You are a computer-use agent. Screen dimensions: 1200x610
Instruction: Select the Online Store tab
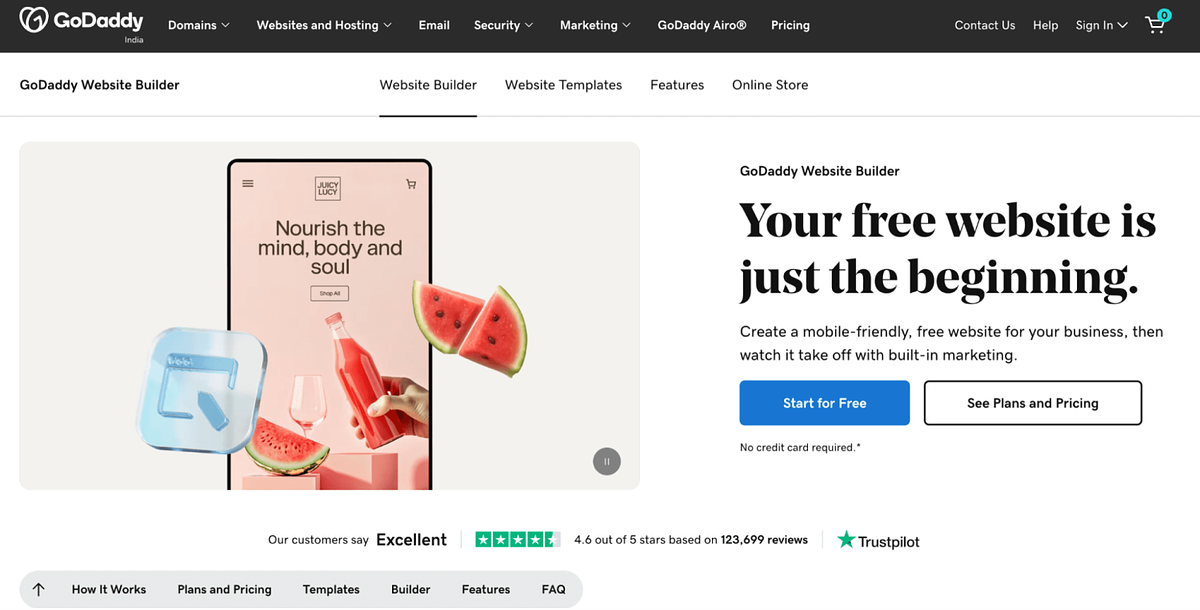[x=769, y=85]
